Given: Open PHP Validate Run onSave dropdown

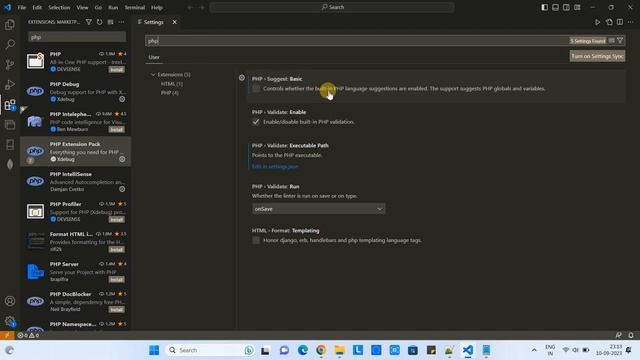Looking at the screenshot, I should coord(318,209).
